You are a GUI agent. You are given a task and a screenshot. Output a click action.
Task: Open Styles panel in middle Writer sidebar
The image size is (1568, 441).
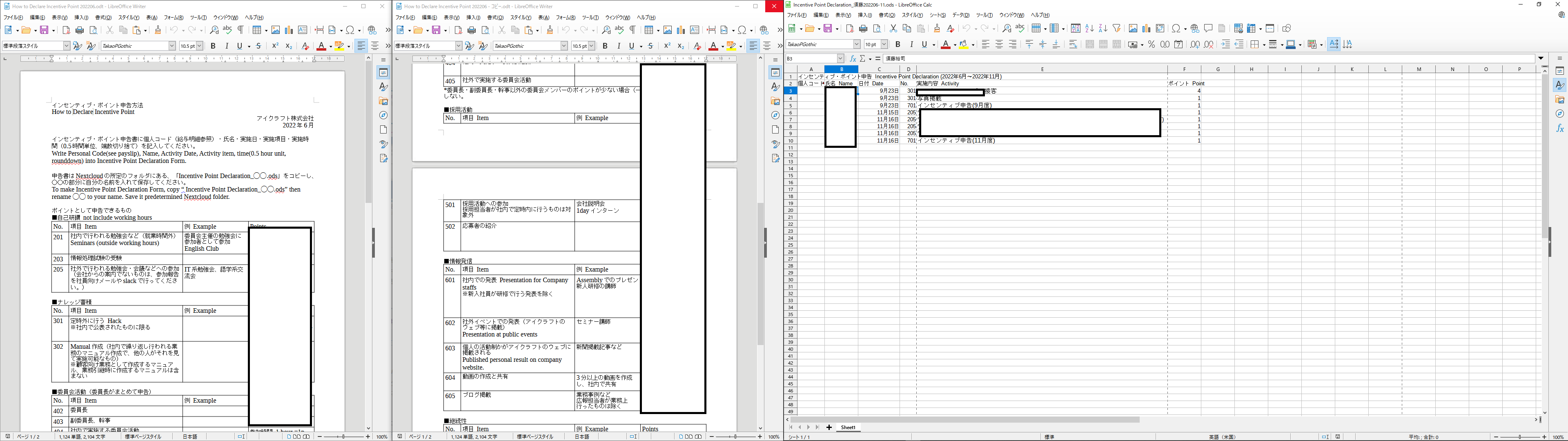(x=775, y=87)
